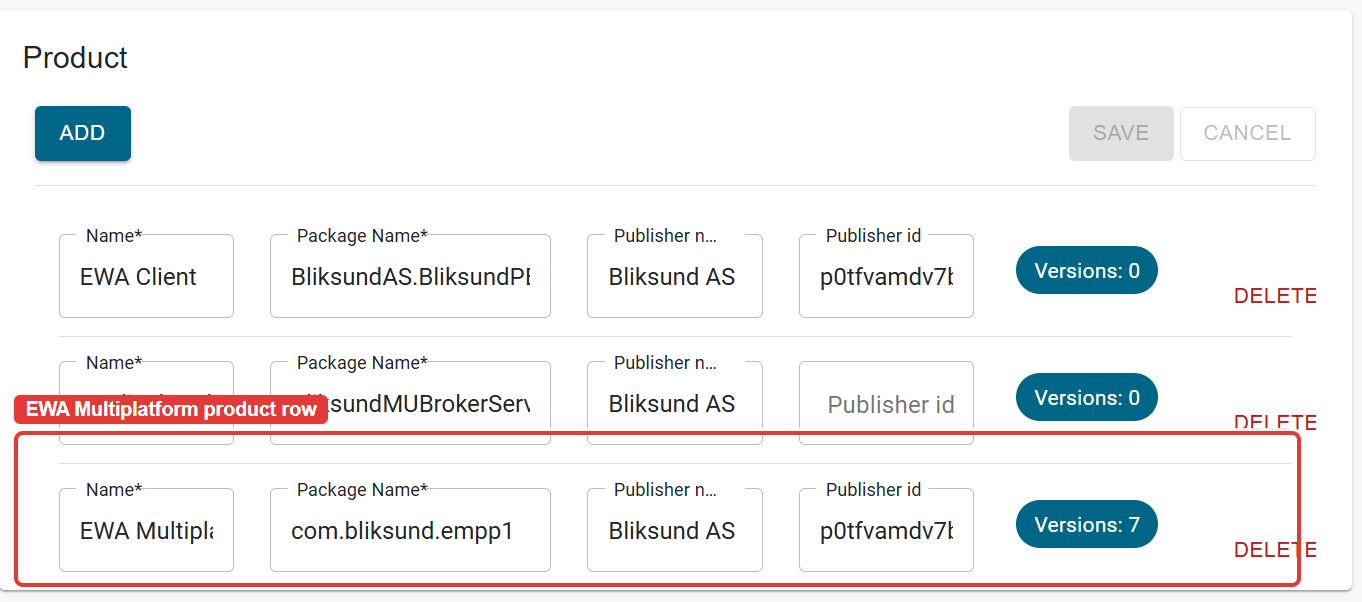Screen dimensions: 1362x602
Task: Edit the Package Name field with BliksundAS.BliksundPE
Action: click(410, 276)
